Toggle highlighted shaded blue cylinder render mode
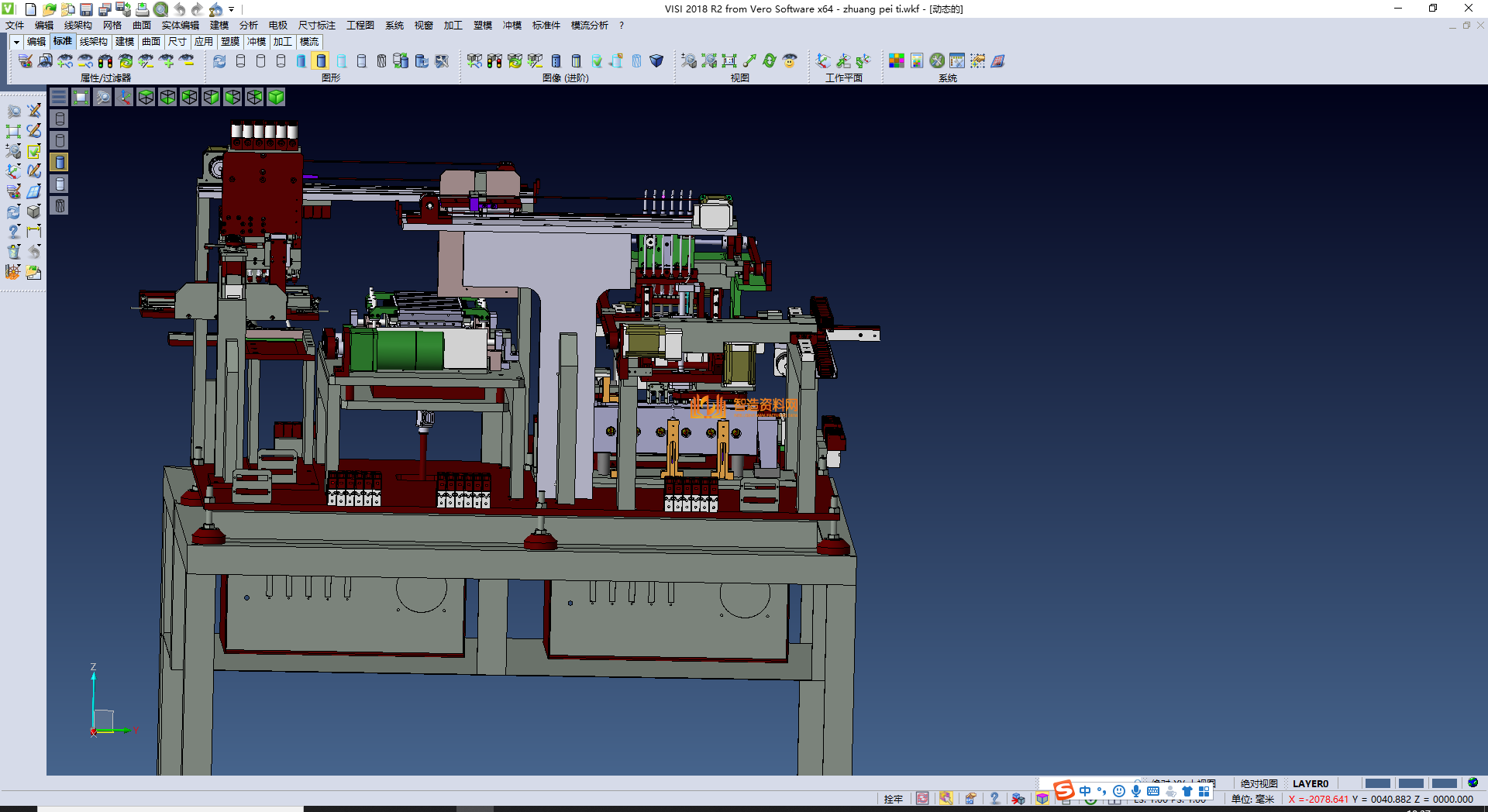This screenshot has width=1488, height=812. [321, 61]
